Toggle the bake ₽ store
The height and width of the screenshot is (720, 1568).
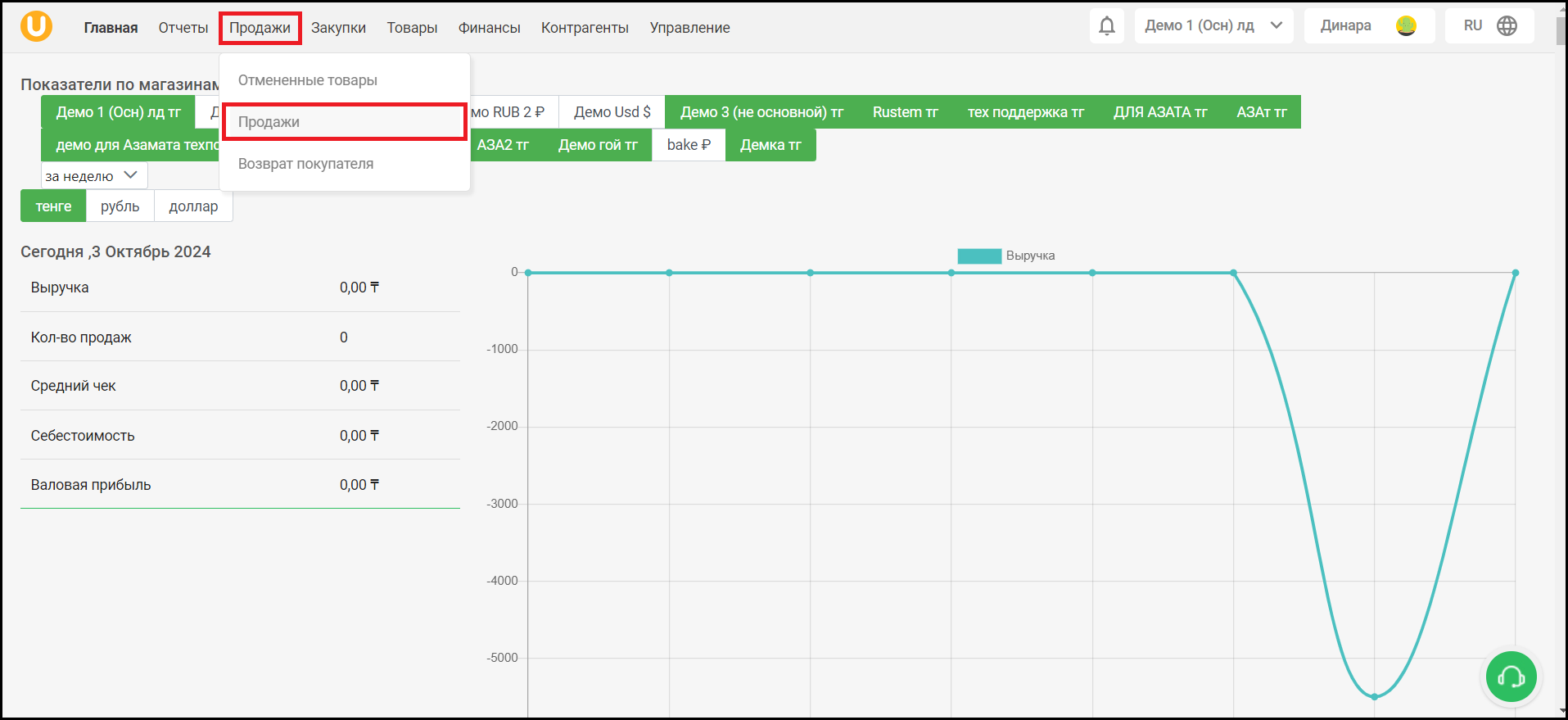tap(689, 145)
